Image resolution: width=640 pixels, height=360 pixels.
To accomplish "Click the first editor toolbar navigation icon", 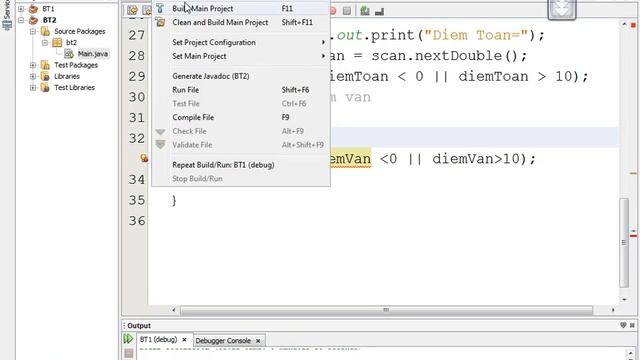I will [x=132, y=11].
